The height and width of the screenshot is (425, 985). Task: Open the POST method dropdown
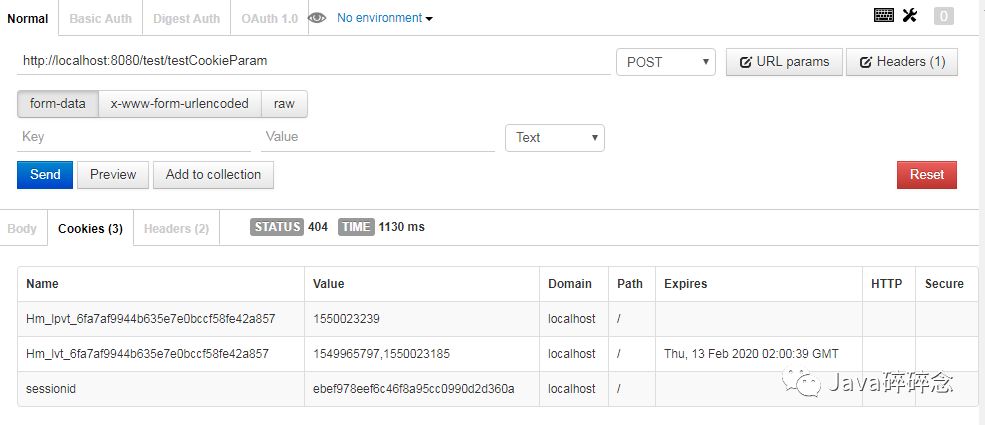pos(666,62)
